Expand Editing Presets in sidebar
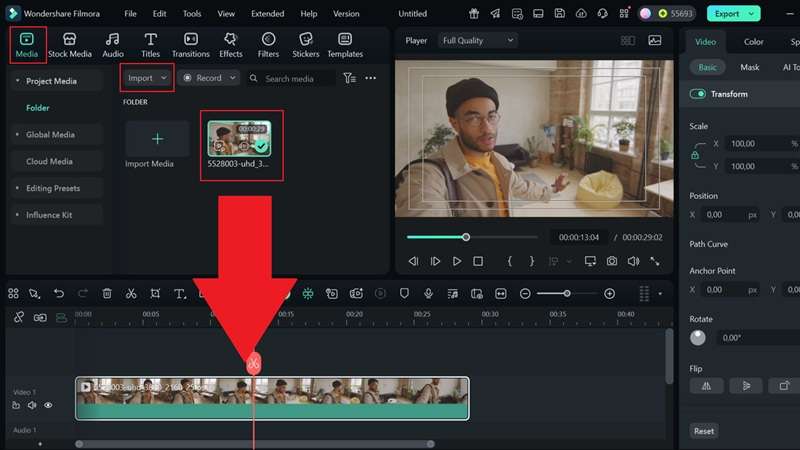 click(x=17, y=188)
